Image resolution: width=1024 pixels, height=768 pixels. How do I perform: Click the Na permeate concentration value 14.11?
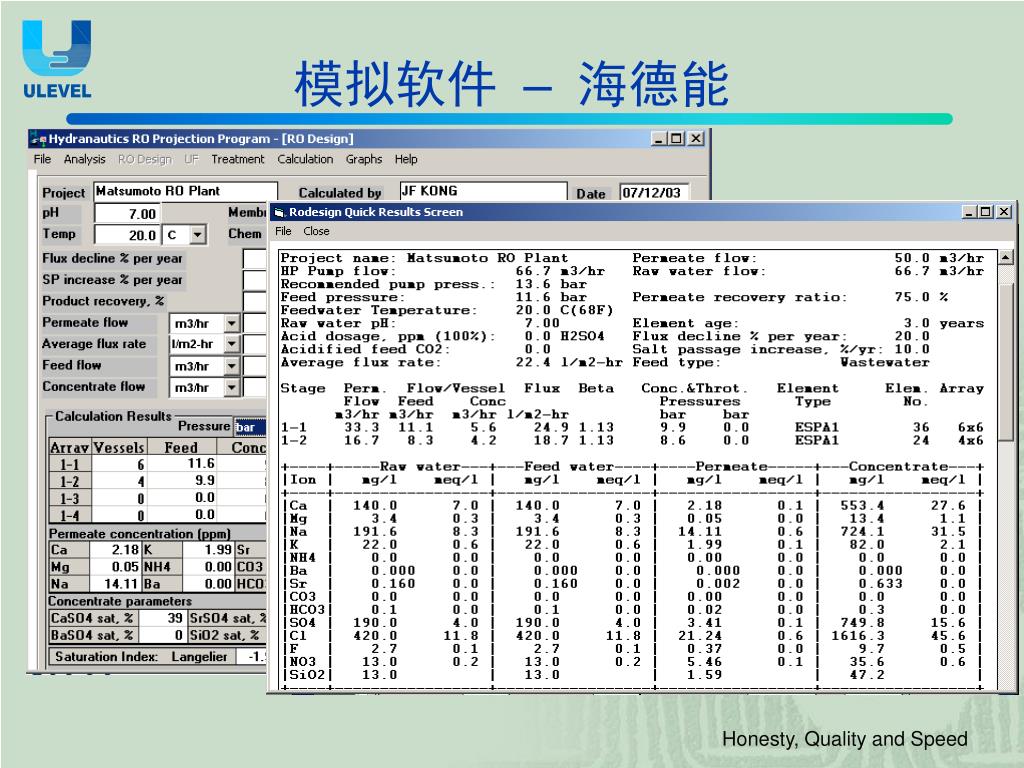click(114, 584)
